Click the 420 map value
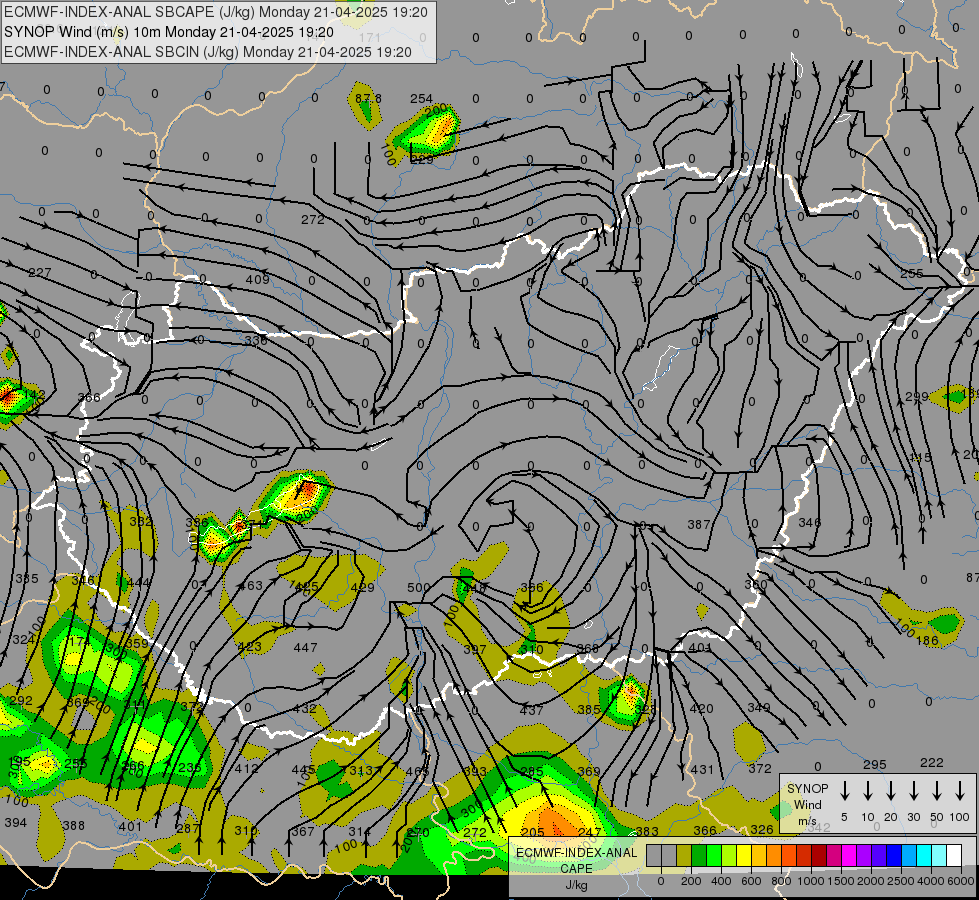Viewport: 979px width, 900px height. (702, 708)
